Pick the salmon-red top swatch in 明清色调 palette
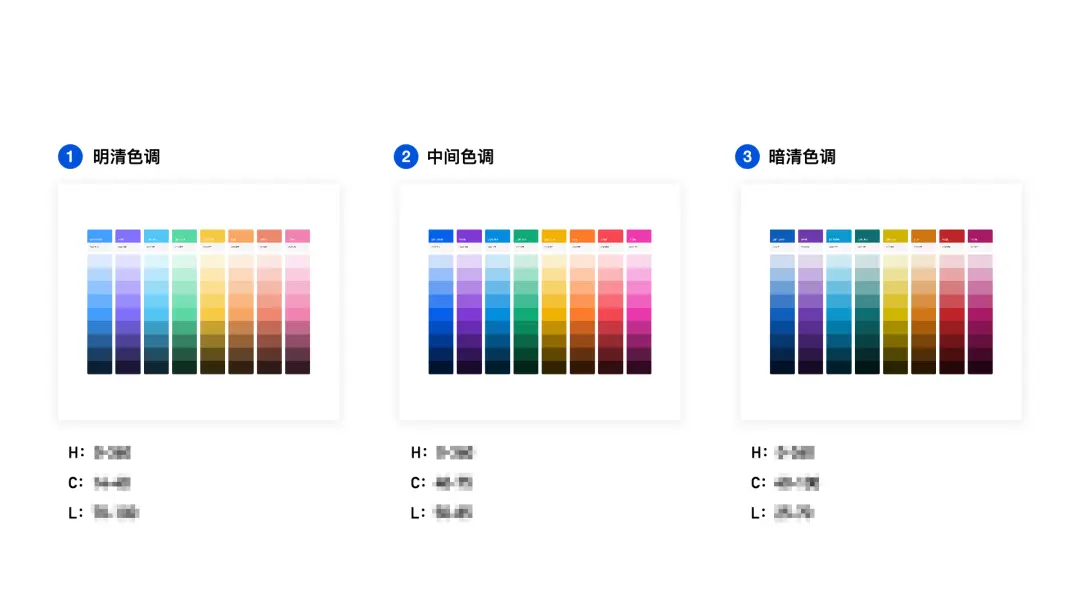1080x608 pixels. (269, 236)
